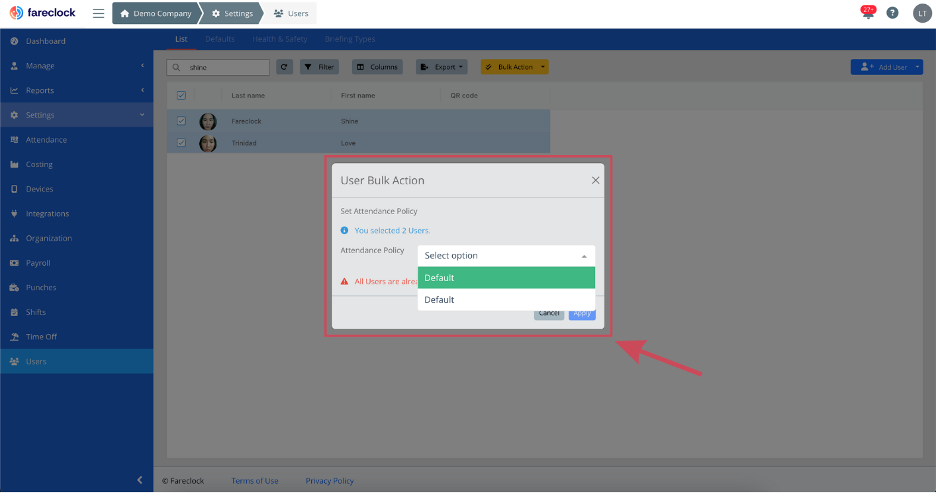Collapse the sidebar with the bottom chevron
The image size is (936, 496).
[x=140, y=480]
